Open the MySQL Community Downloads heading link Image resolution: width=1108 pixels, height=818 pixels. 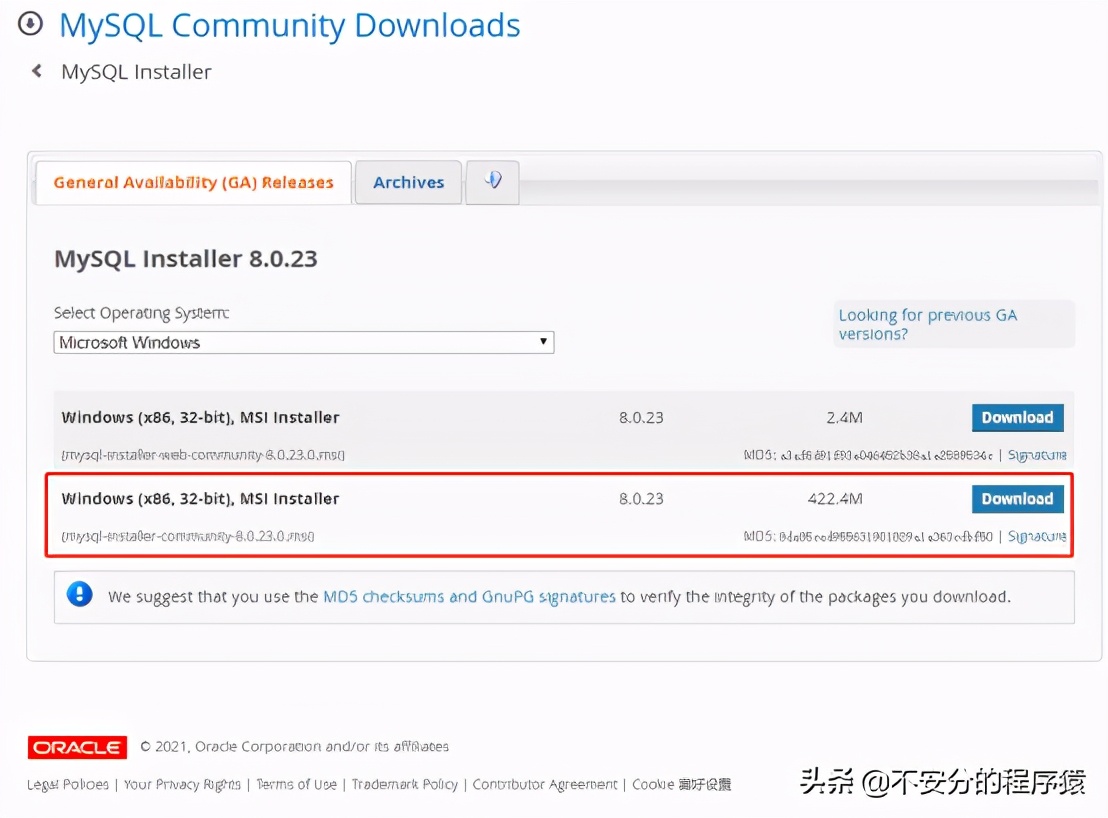point(290,25)
